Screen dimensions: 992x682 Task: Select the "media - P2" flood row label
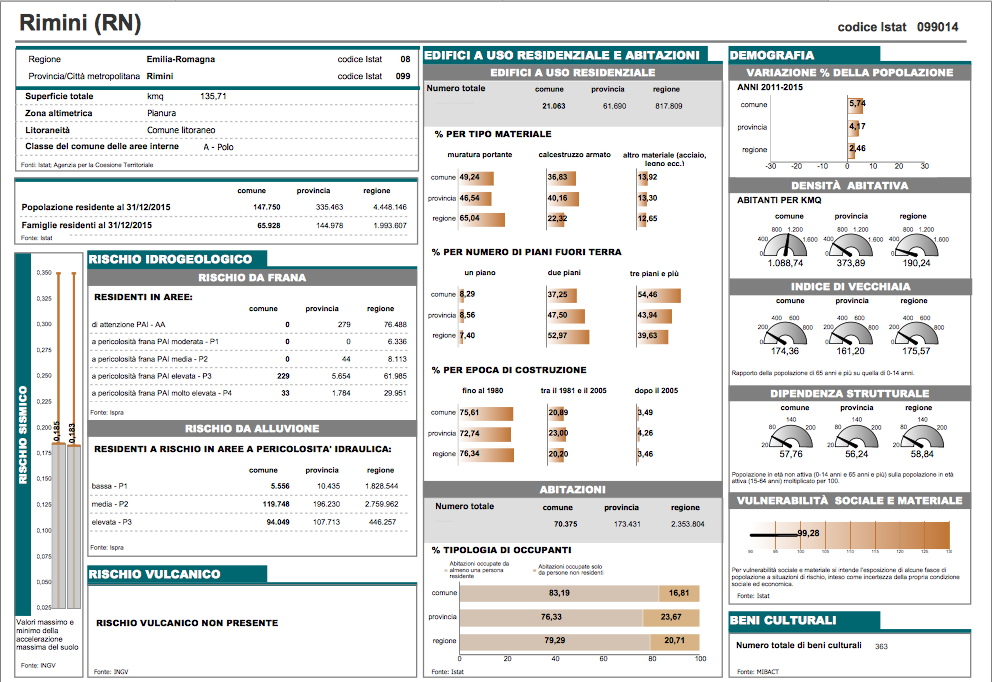pos(110,504)
